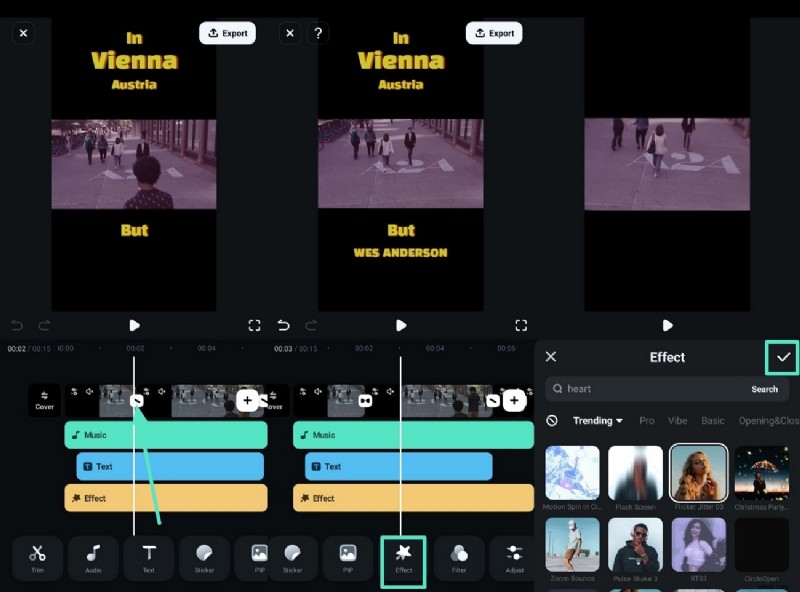Select the Trim tool
Screen dimensions: 800x592
(37, 560)
